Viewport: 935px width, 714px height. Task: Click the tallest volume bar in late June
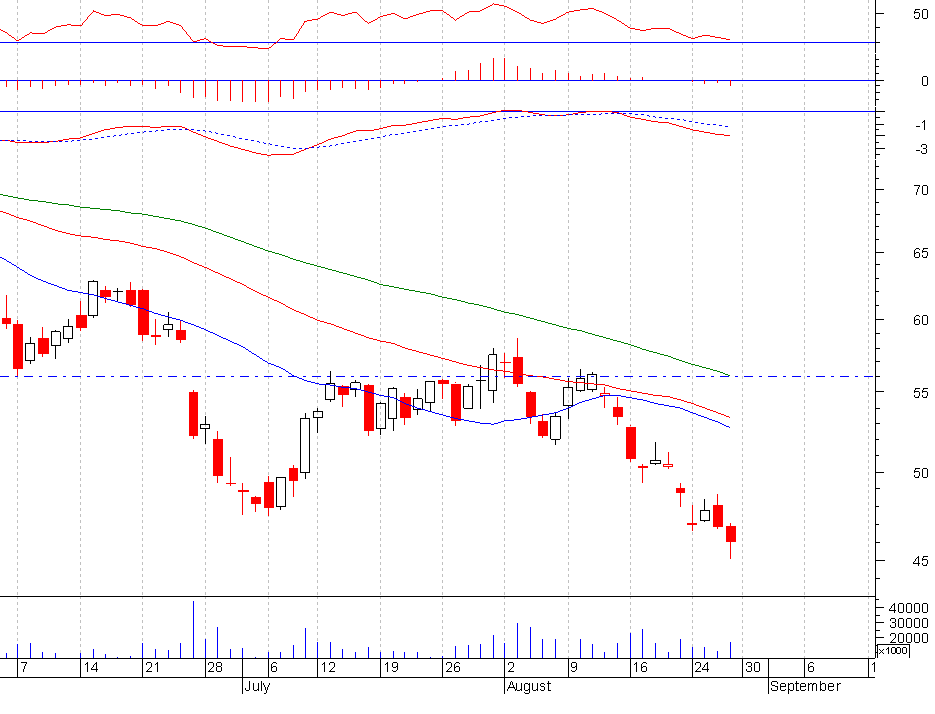point(194,629)
